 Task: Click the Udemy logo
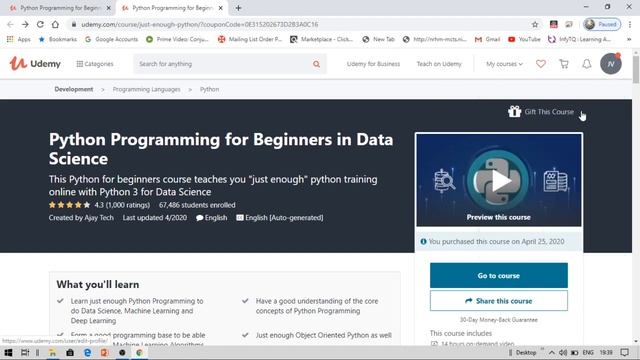(x=35, y=64)
